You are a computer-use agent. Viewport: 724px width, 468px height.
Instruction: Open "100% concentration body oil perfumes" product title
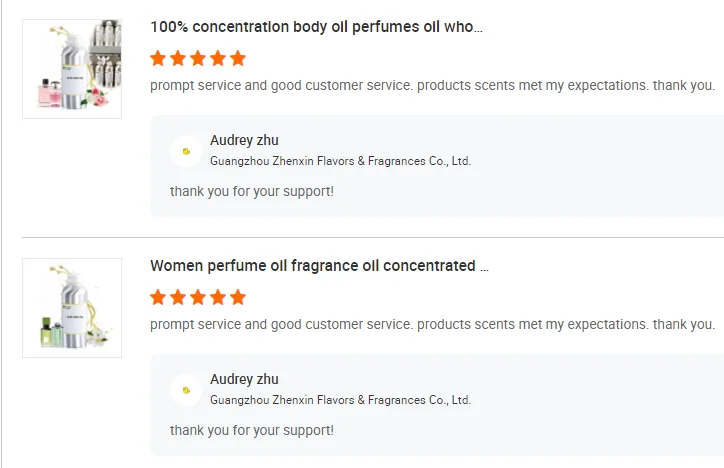316,27
